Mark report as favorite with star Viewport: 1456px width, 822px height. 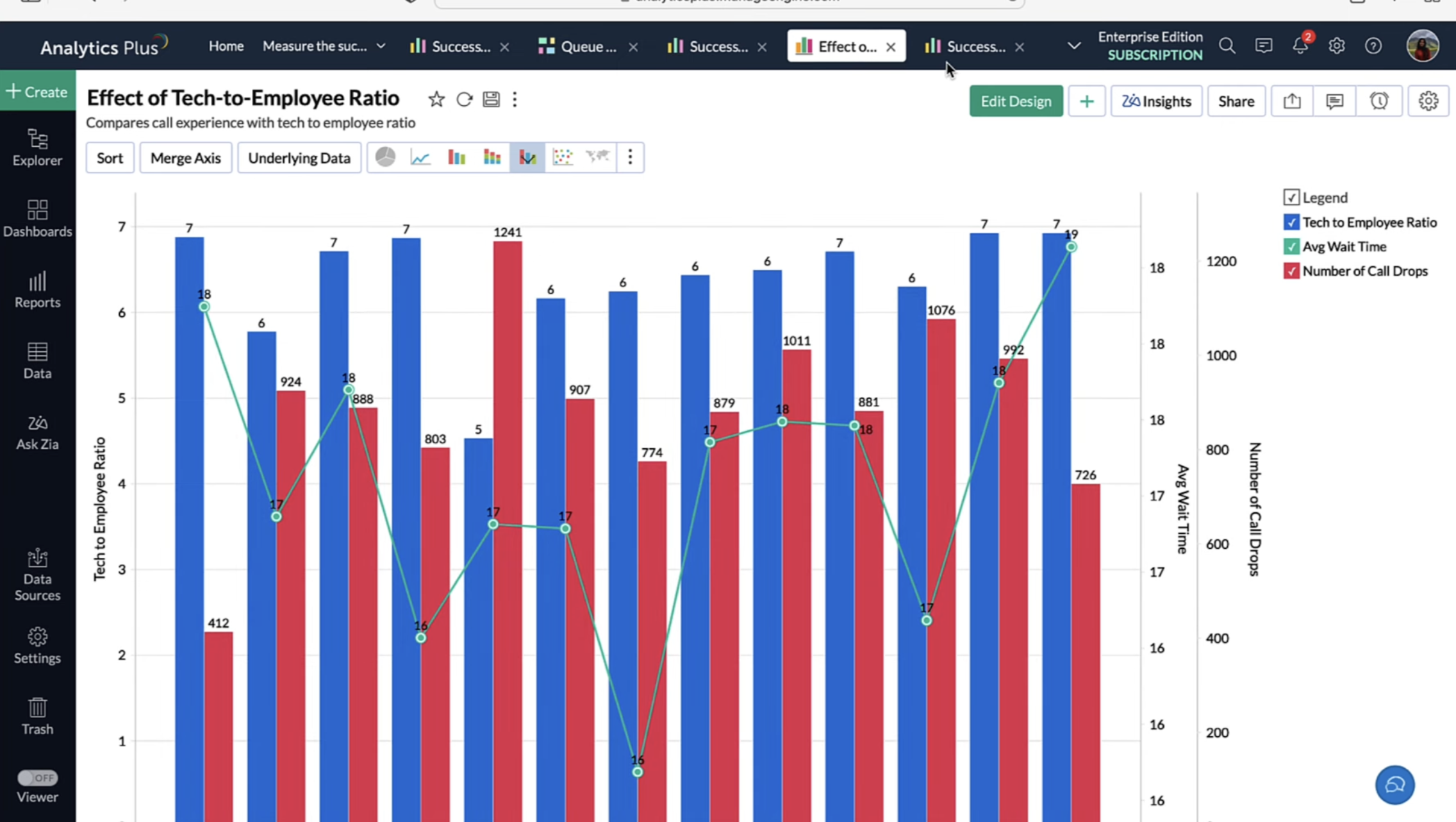tap(436, 99)
